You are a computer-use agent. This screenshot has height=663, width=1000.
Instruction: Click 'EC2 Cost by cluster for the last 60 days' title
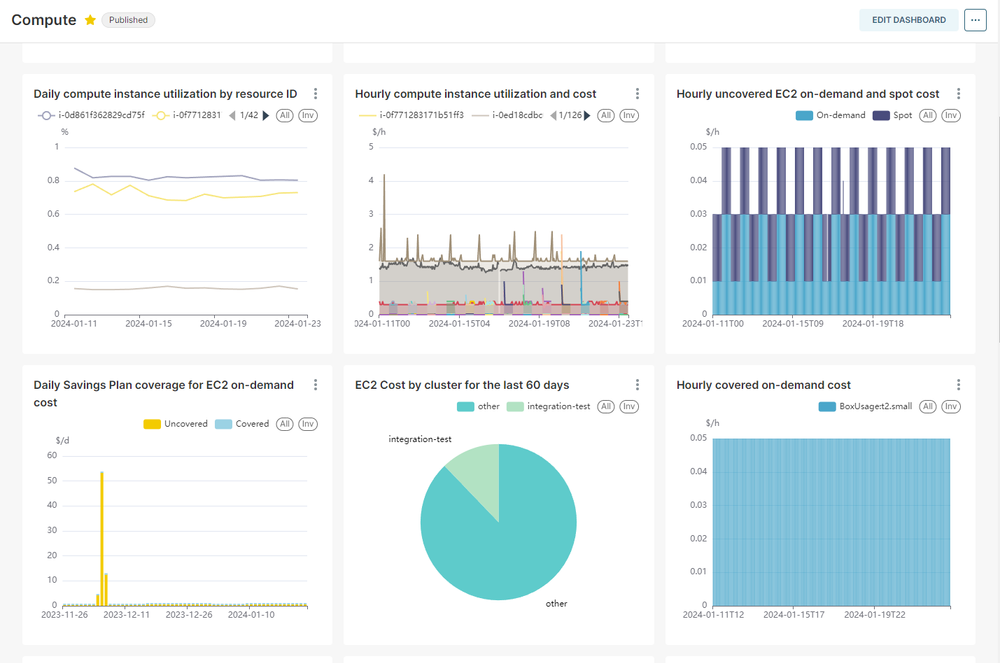462,385
